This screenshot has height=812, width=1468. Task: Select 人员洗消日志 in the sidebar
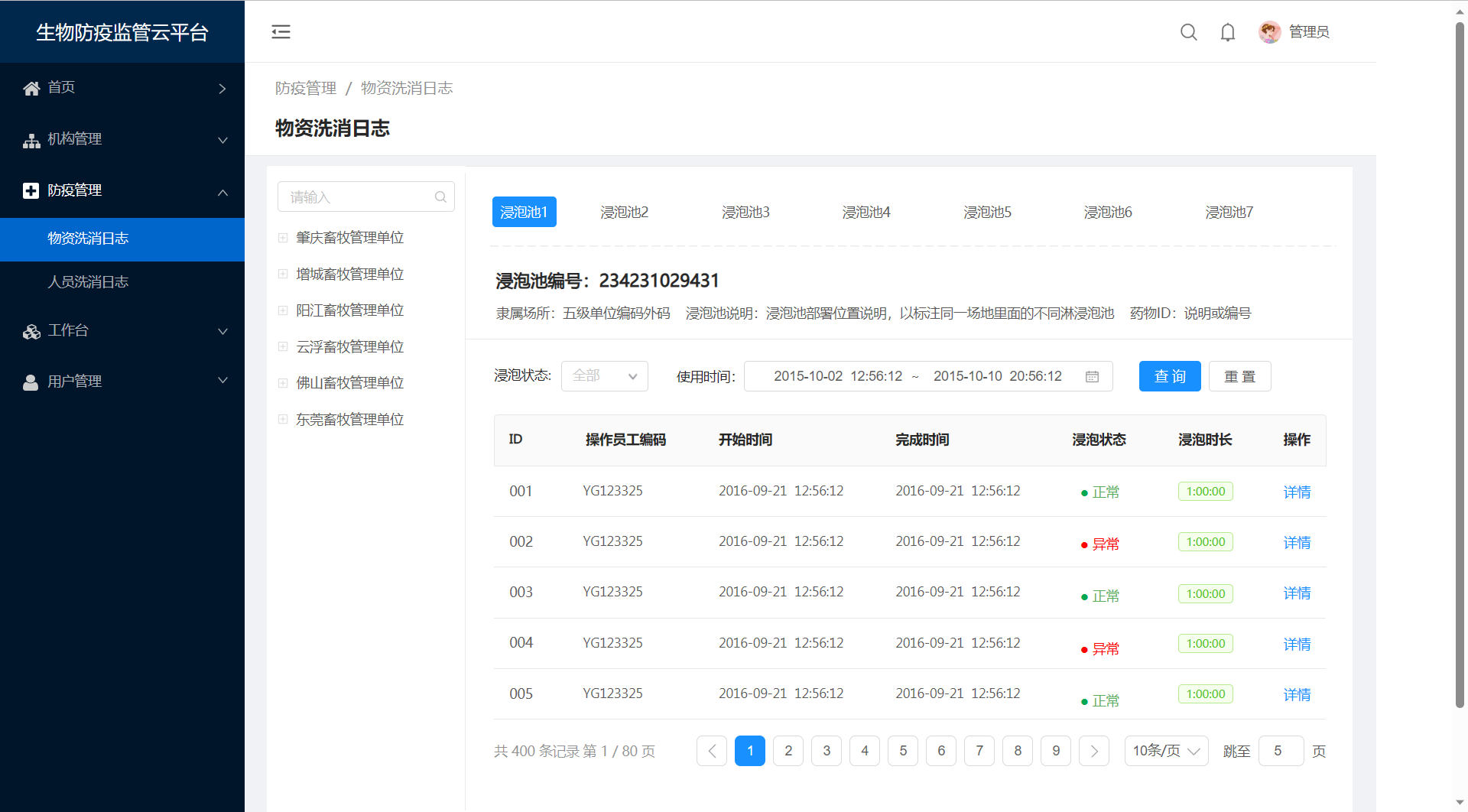point(122,282)
